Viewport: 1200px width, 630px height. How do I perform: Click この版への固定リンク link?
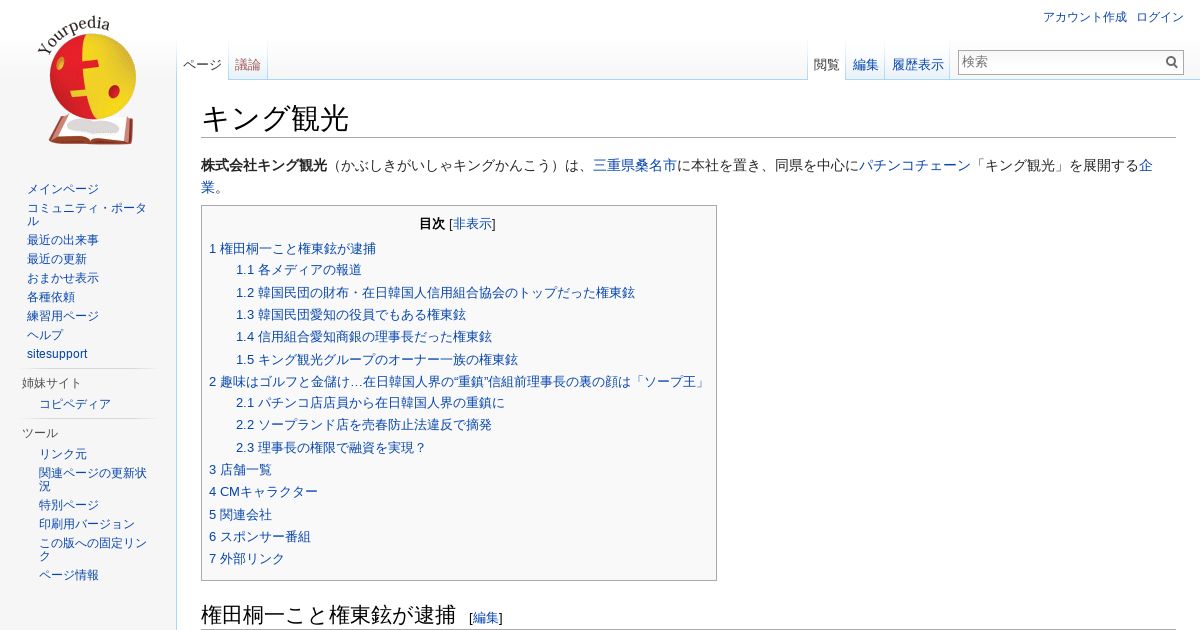(x=93, y=549)
